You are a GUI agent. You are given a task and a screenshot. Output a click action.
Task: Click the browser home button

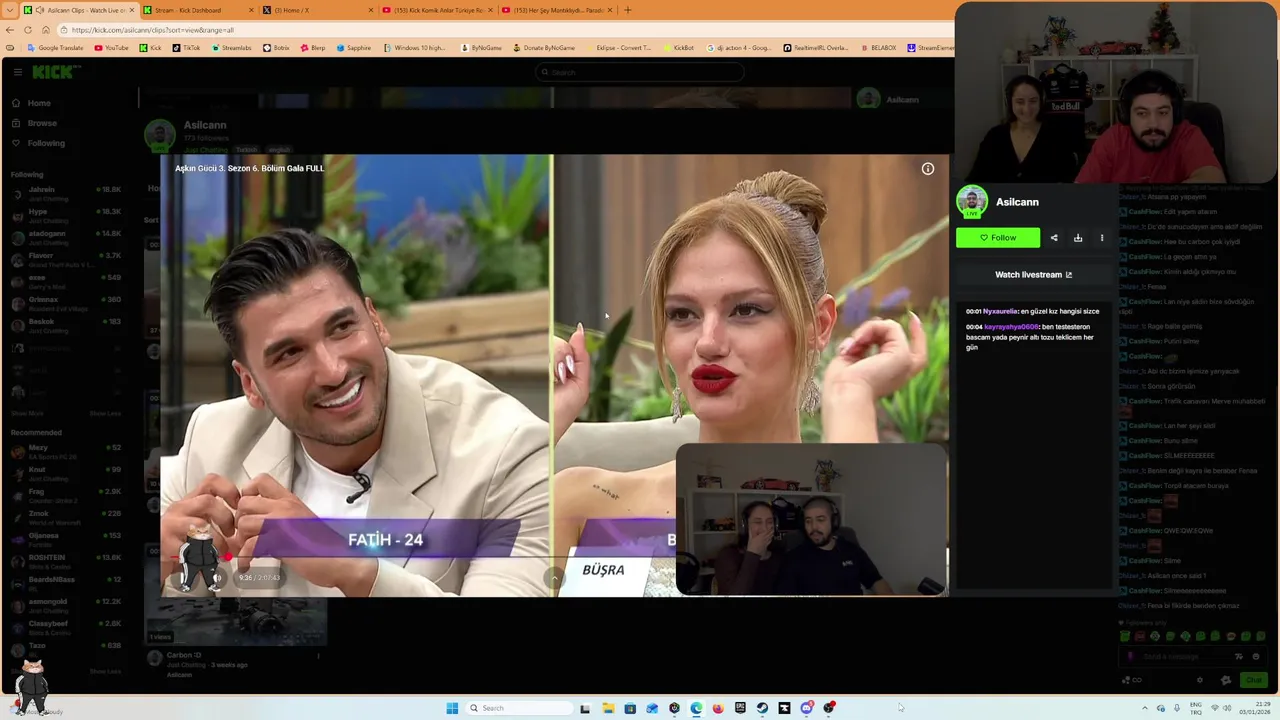[45, 30]
